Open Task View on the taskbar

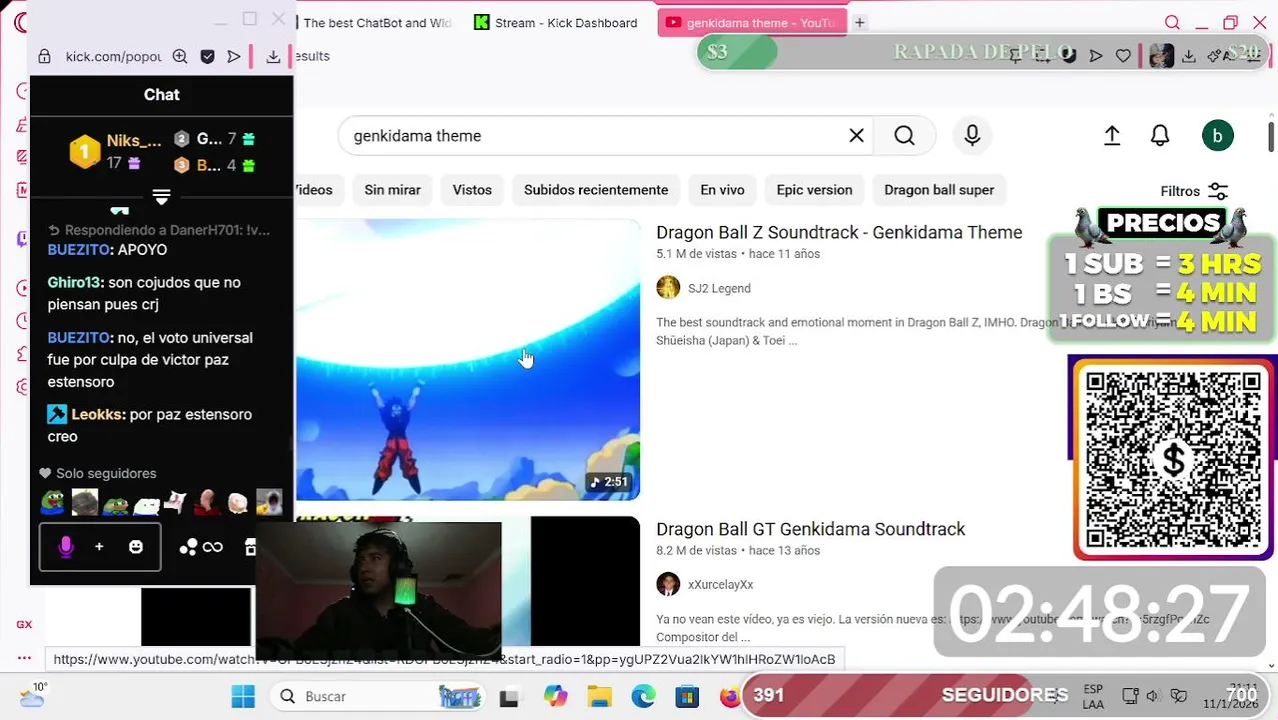coord(509,697)
